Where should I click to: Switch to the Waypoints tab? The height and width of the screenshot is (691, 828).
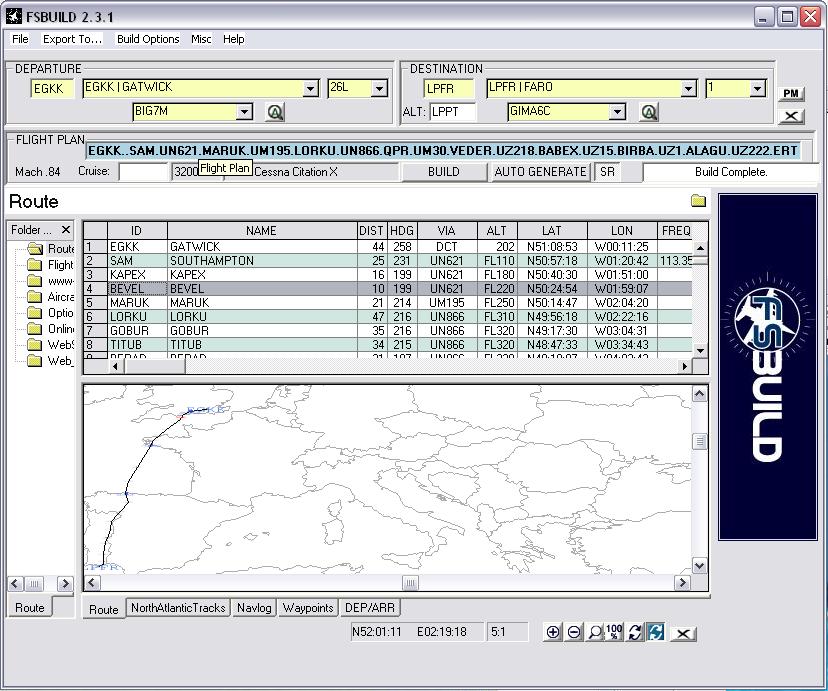pyautogui.click(x=308, y=608)
